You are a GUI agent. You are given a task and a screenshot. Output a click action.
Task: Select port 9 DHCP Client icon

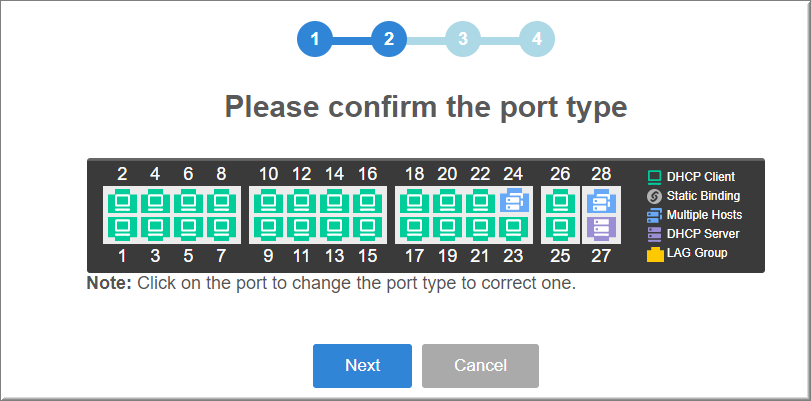pos(268,228)
